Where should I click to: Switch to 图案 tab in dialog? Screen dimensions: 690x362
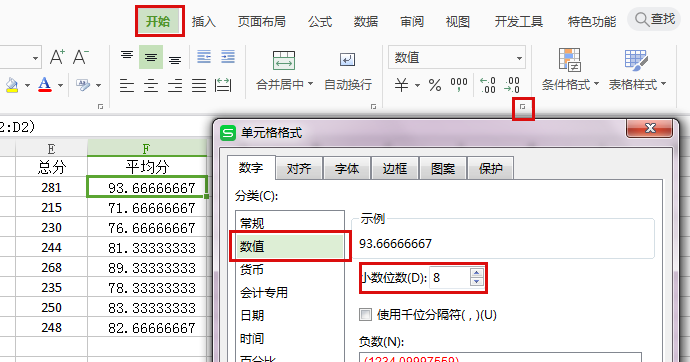point(443,168)
